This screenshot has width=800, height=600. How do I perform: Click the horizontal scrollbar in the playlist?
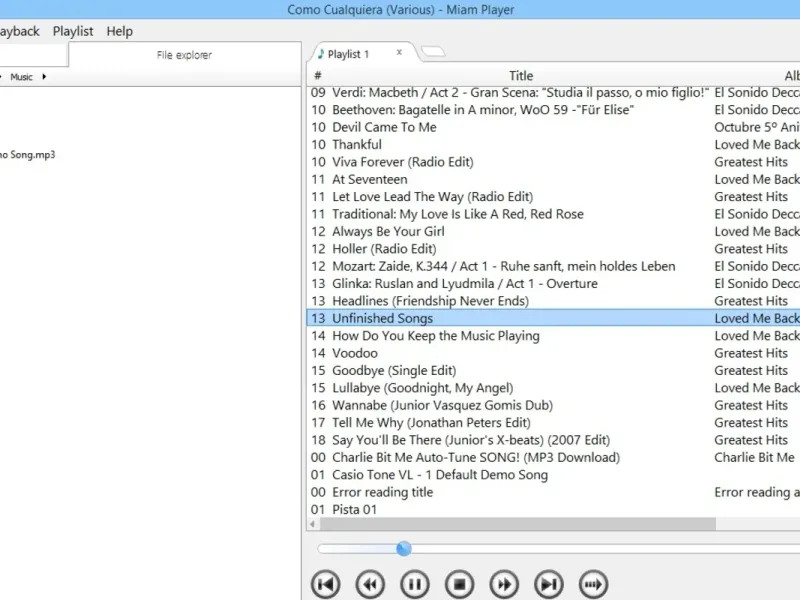(518, 524)
